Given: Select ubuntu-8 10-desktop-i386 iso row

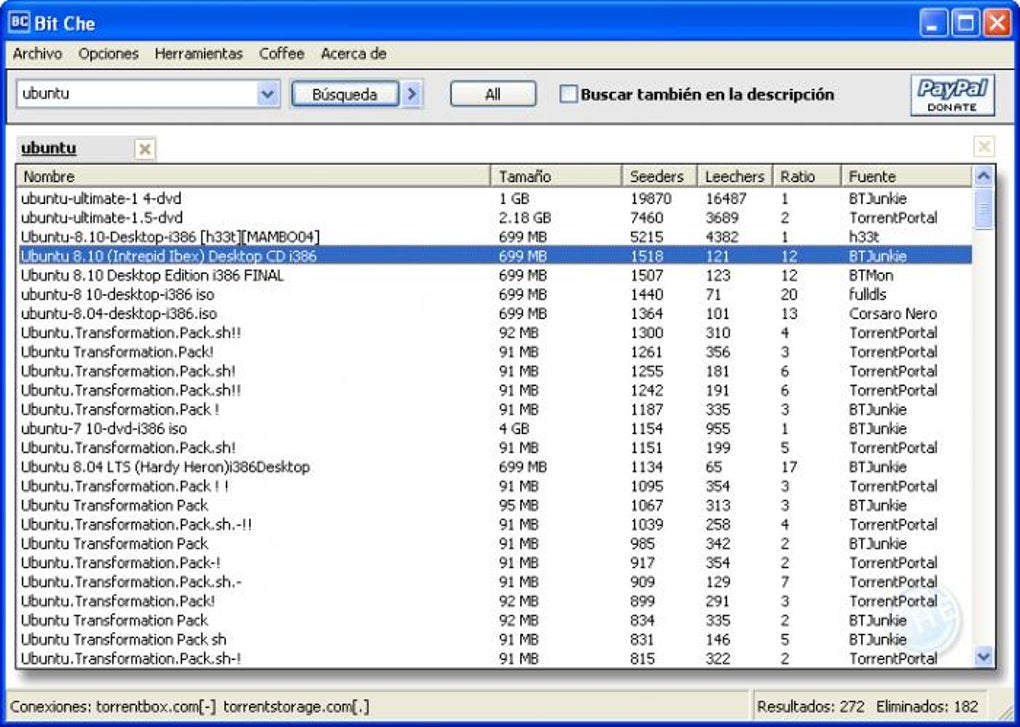Looking at the screenshot, I should (495, 295).
